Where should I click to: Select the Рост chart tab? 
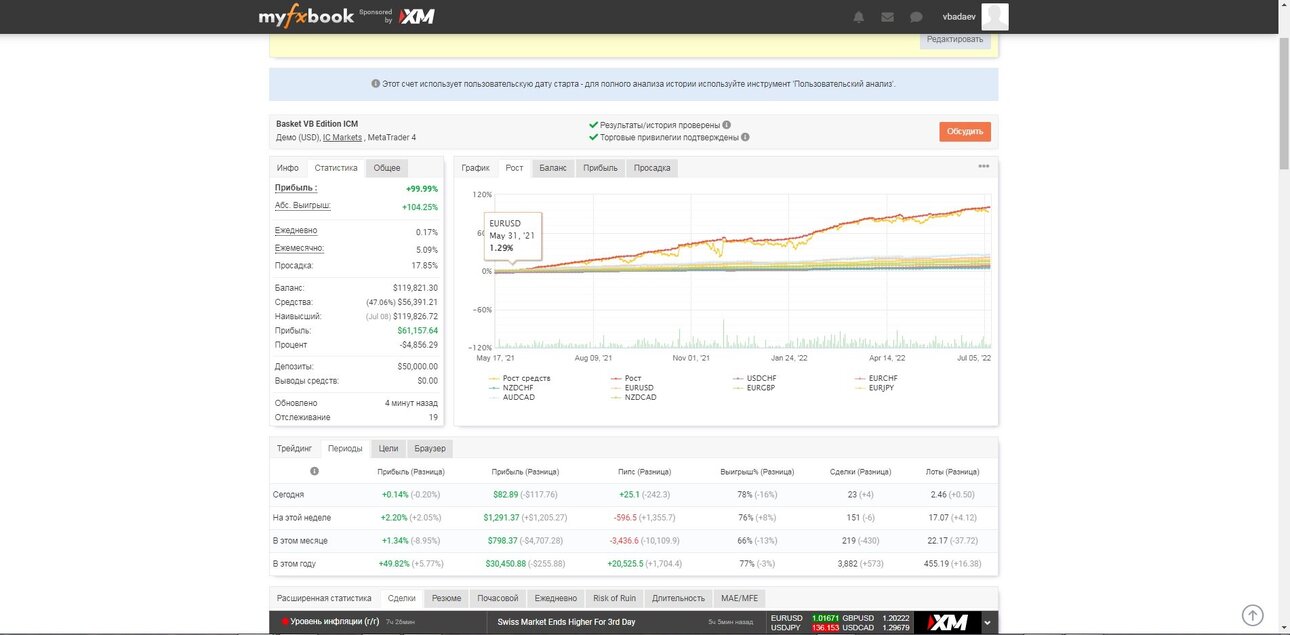click(x=514, y=168)
